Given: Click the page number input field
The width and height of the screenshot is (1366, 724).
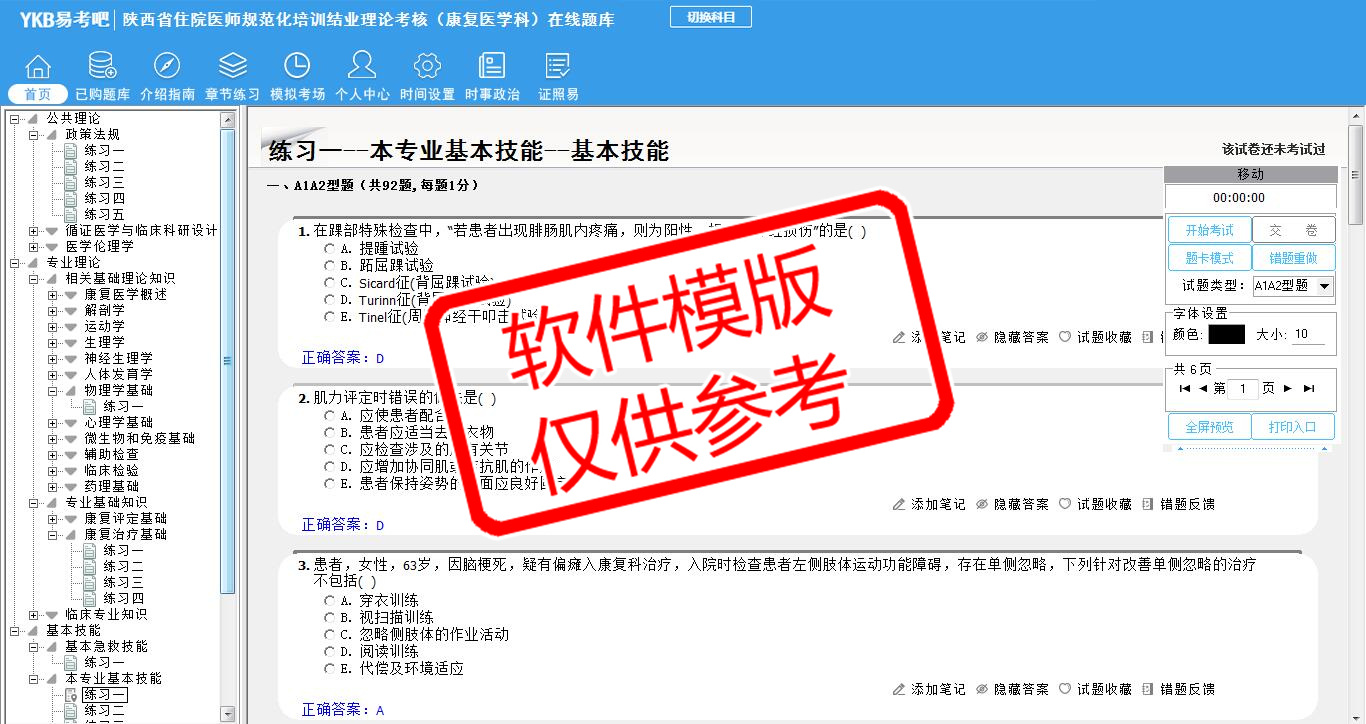Looking at the screenshot, I should (1241, 389).
